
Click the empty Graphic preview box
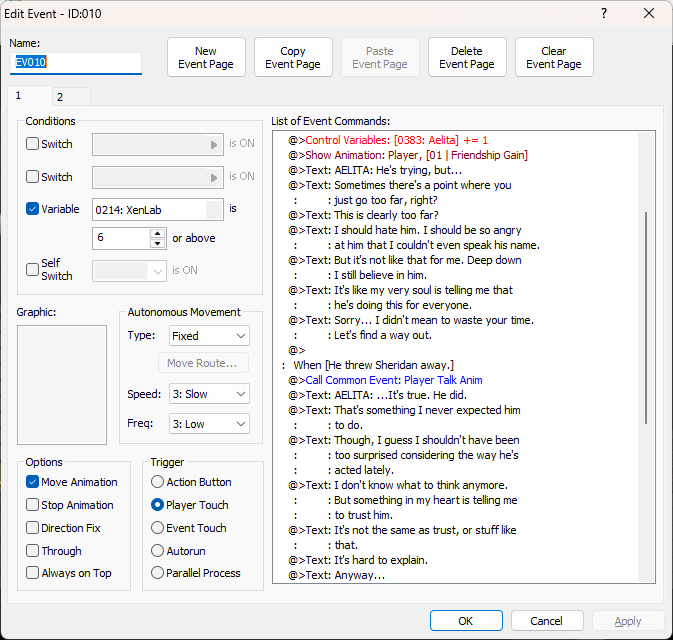[x=62, y=385]
